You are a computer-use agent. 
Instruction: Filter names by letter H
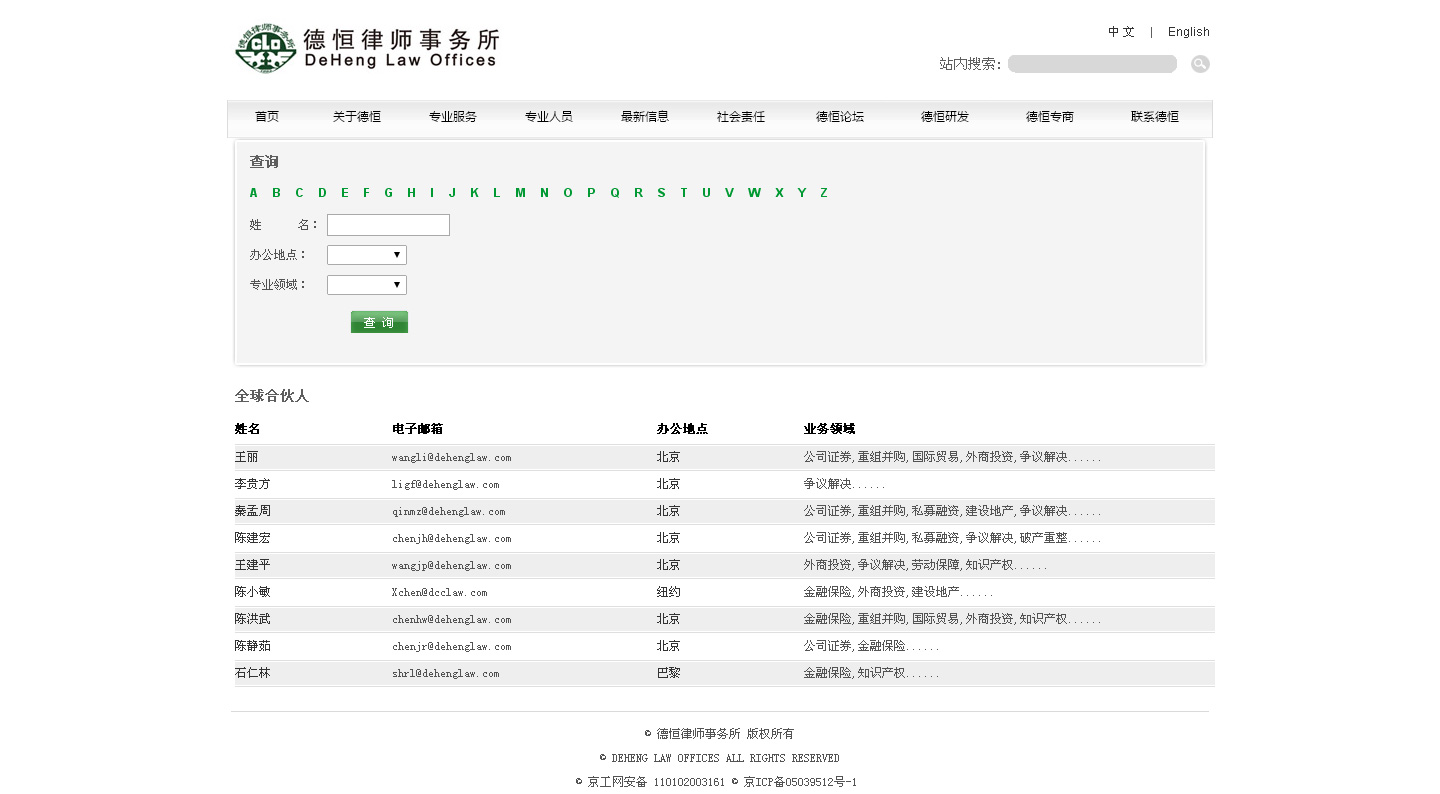click(411, 193)
